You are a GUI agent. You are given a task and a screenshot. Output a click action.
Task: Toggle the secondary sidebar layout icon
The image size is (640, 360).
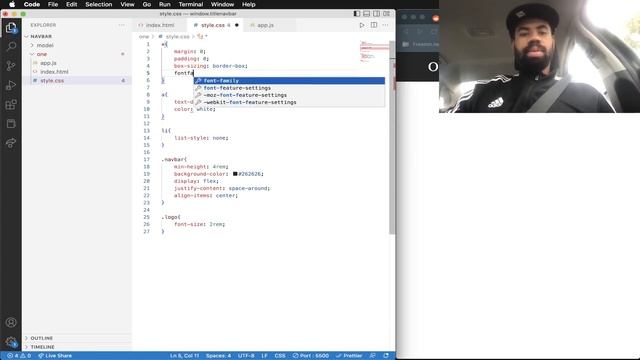(x=376, y=13)
